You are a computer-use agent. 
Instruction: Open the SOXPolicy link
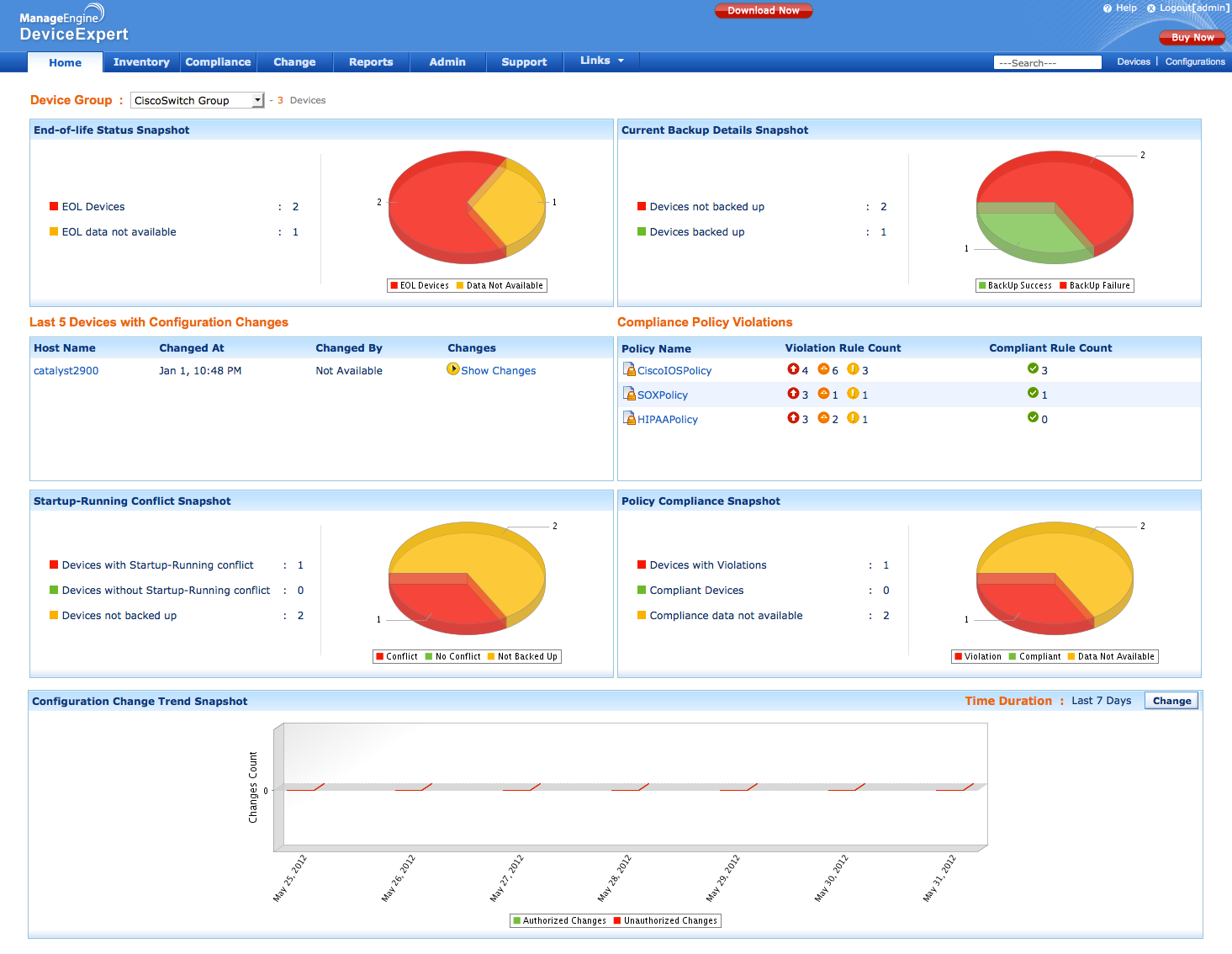(663, 395)
